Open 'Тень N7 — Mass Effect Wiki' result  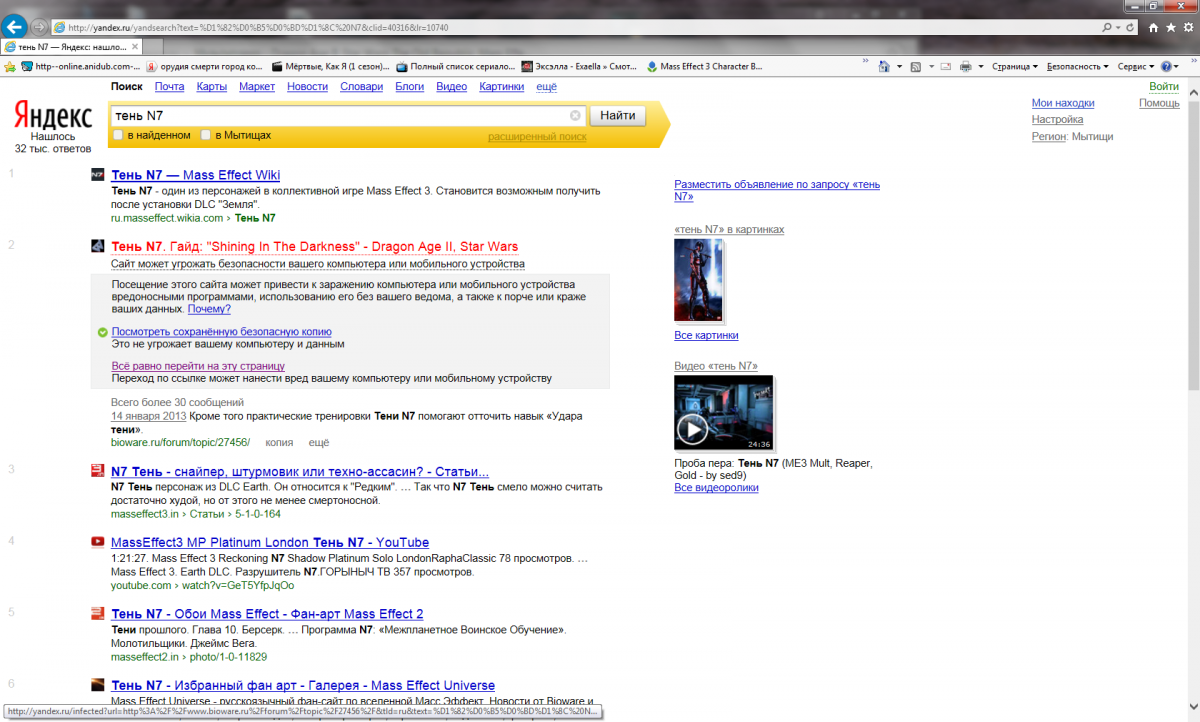[196, 175]
